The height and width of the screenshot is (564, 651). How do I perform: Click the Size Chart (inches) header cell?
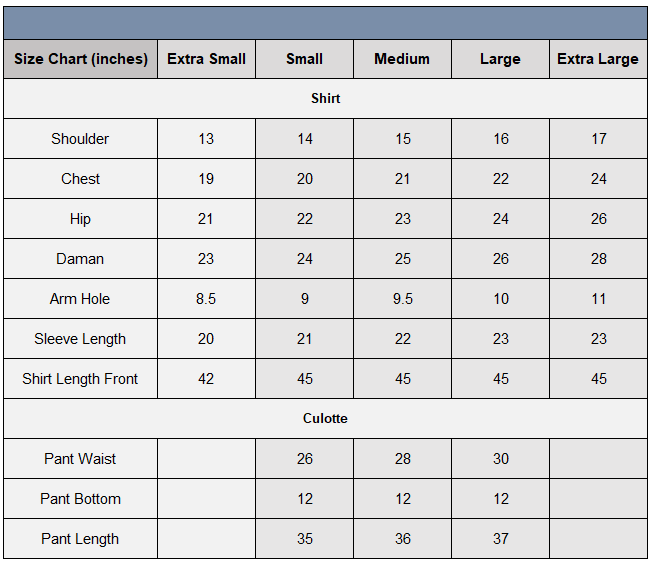[80, 59]
